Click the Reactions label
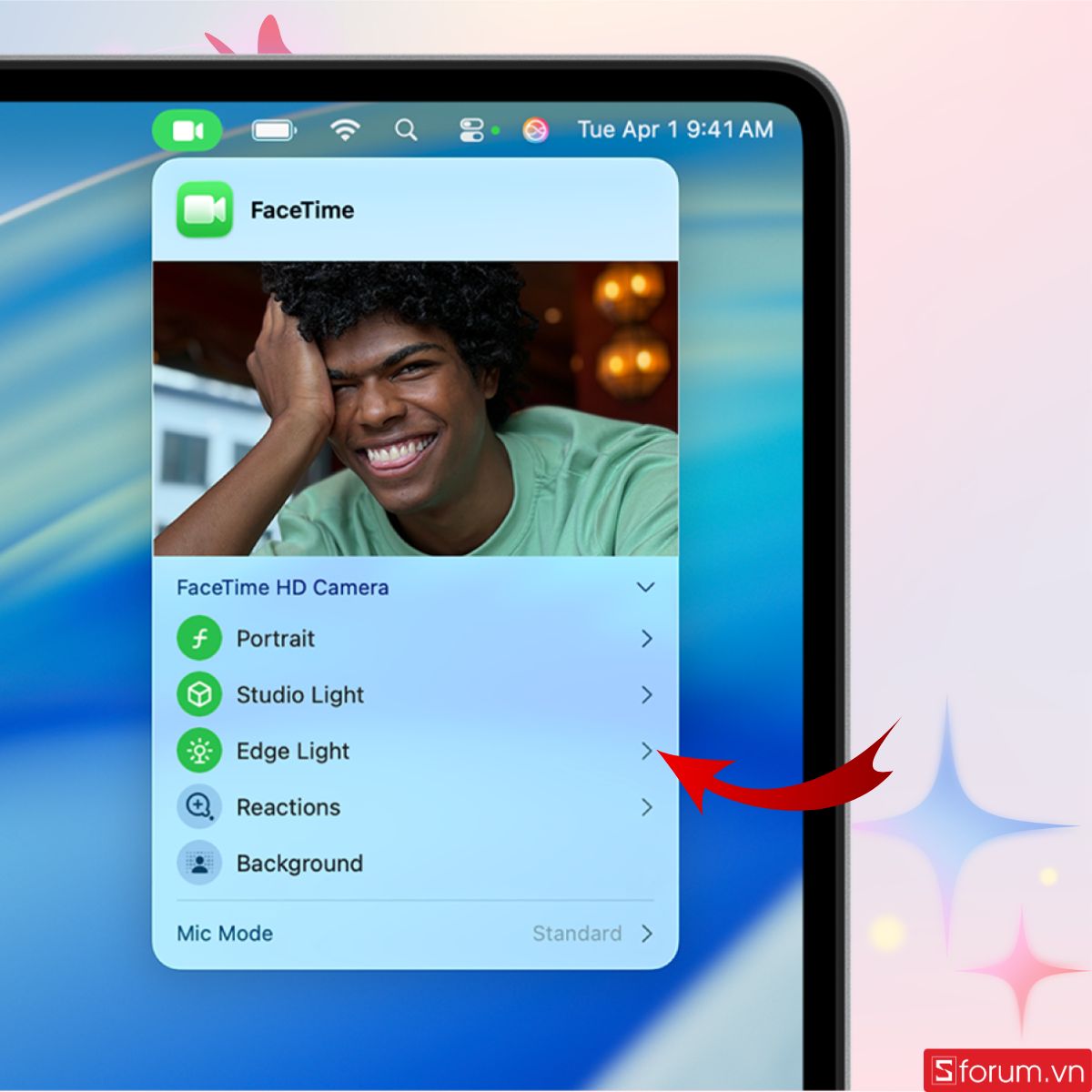 click(x=288, y=807)
